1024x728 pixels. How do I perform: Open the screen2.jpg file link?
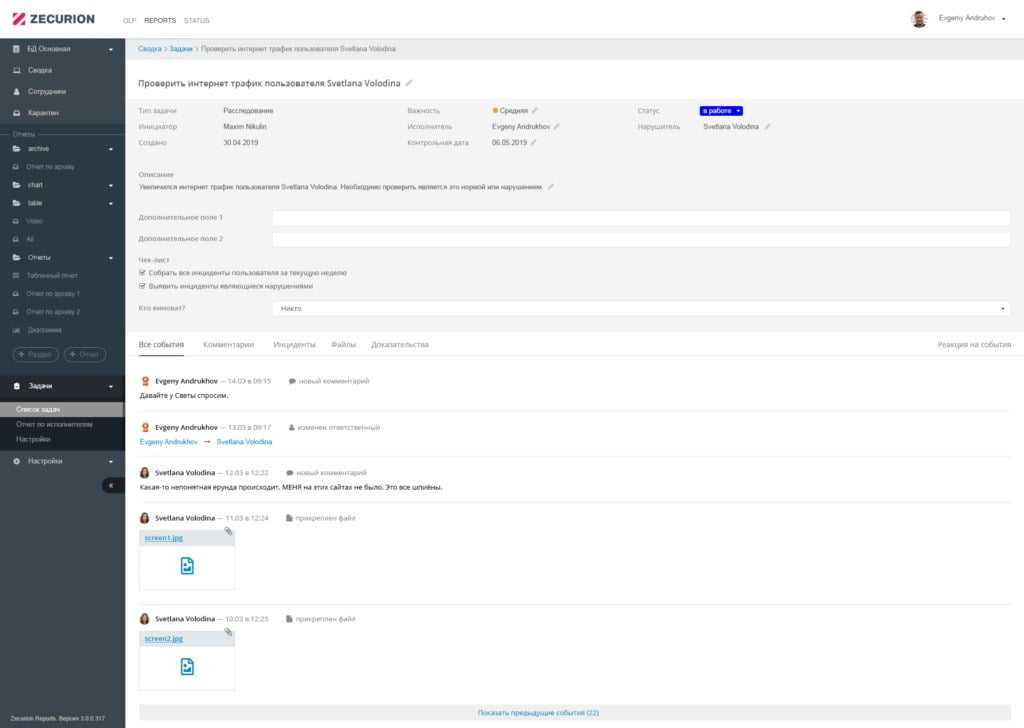(164, 638)
